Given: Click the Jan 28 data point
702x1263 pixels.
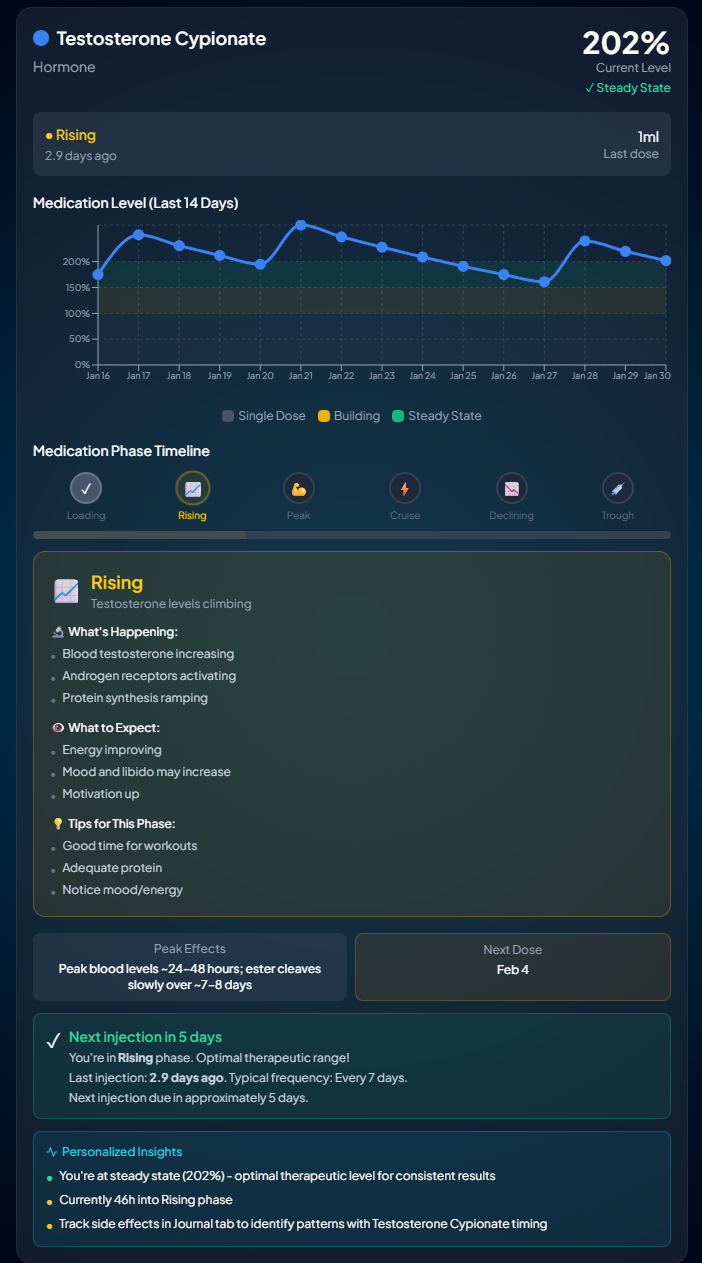Looking at the screenshot, I should pos(585,240).
